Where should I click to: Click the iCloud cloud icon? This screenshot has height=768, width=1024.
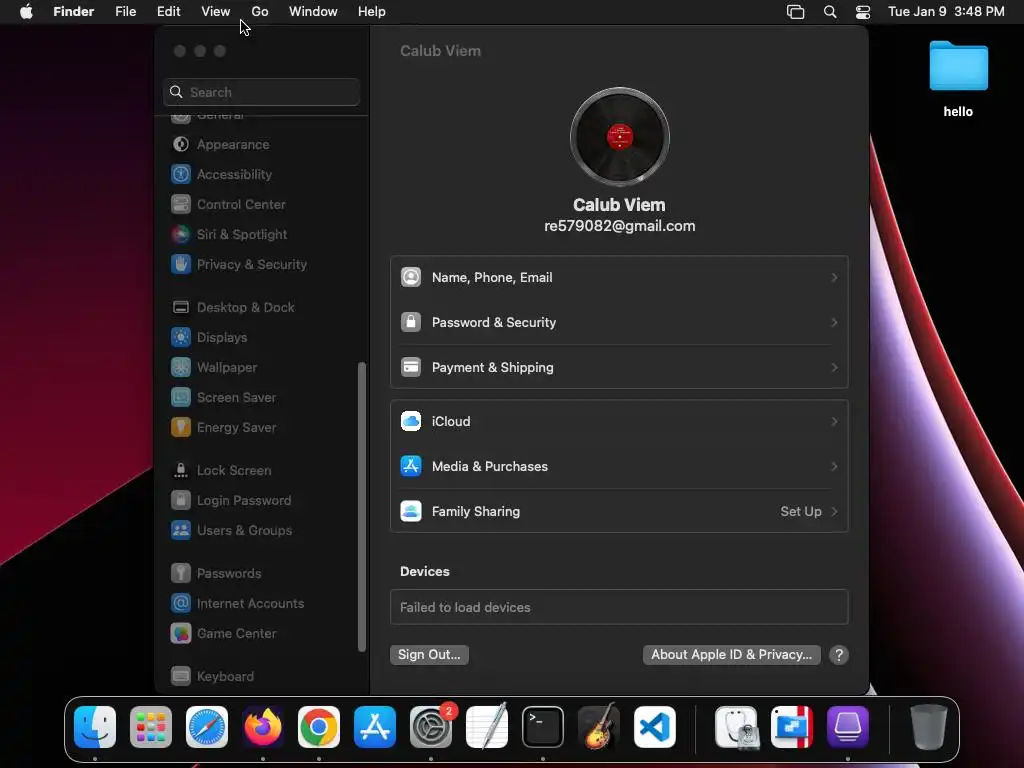tap(411, 422)
